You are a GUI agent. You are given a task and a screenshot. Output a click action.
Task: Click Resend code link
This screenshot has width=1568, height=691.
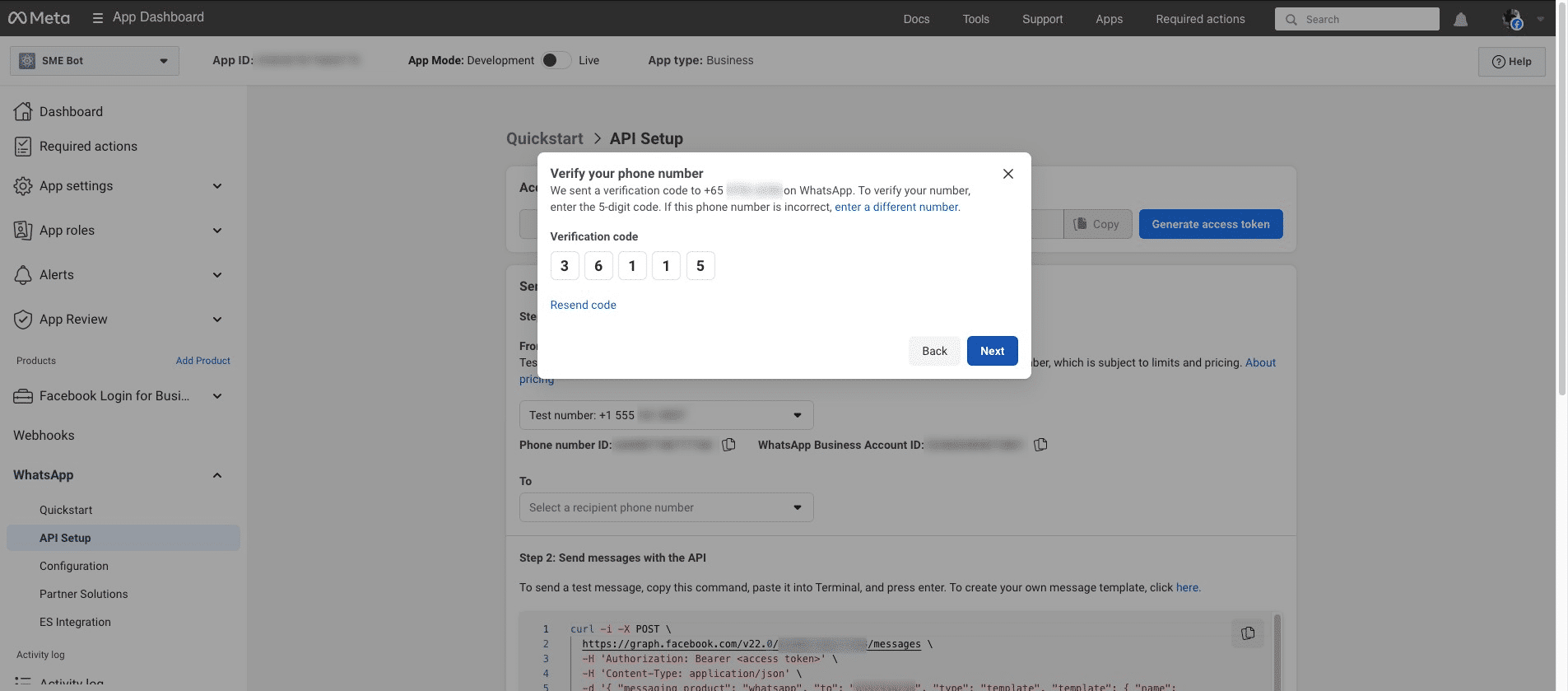point(584,305)
